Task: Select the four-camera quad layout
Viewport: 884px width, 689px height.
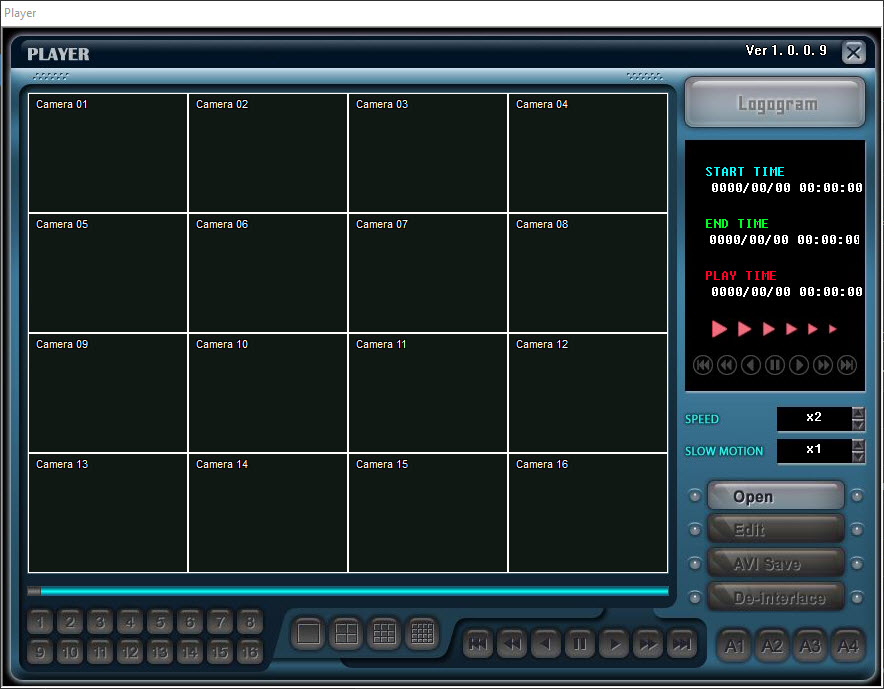Action: [346, 633]
